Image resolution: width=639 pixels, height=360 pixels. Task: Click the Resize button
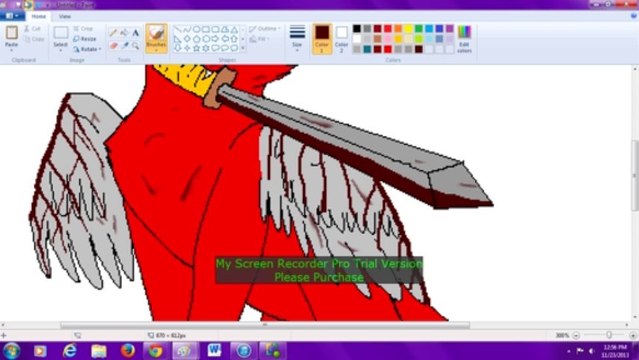pyautogui.click(x=85, y=39)
